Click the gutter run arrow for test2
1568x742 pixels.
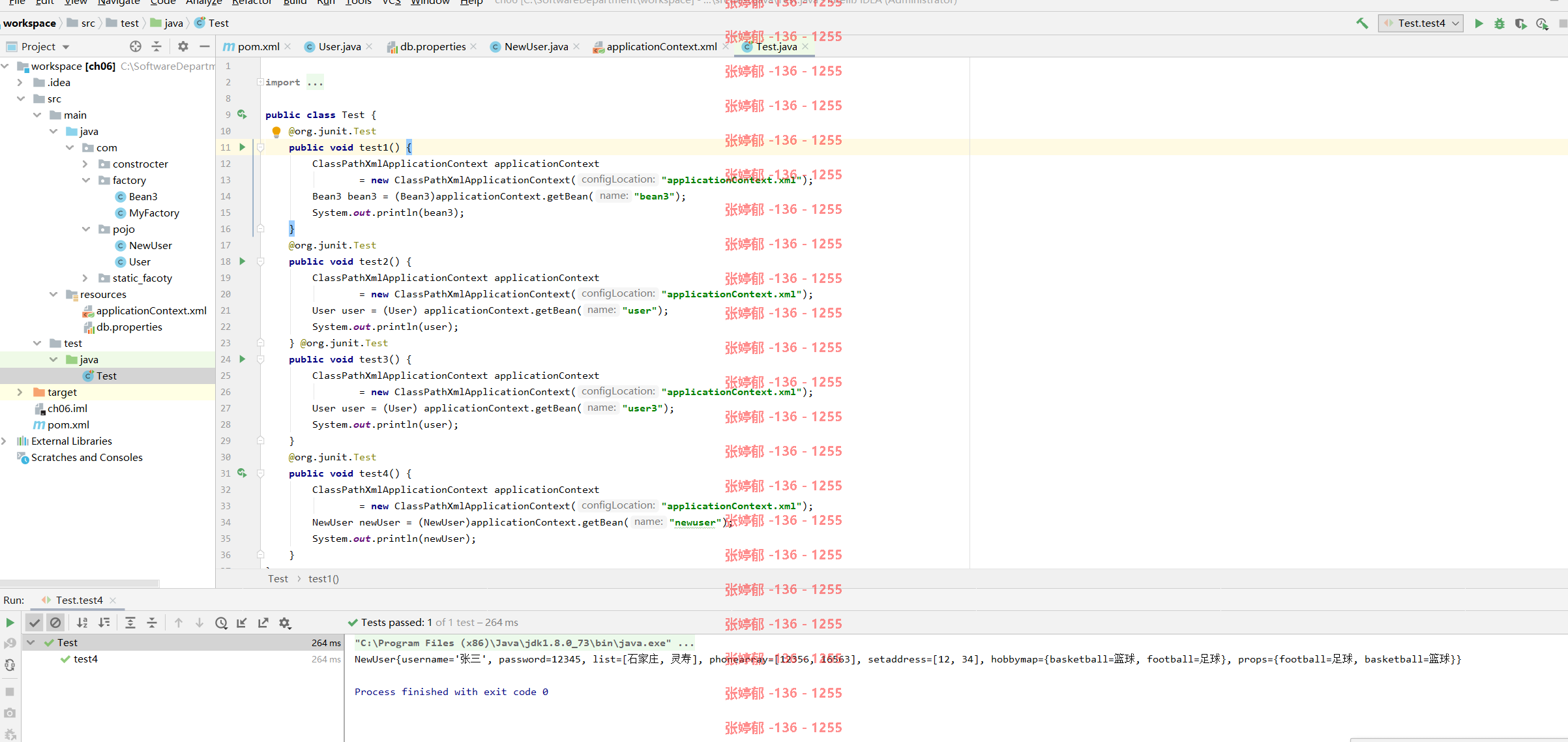[x=243, y=261]
